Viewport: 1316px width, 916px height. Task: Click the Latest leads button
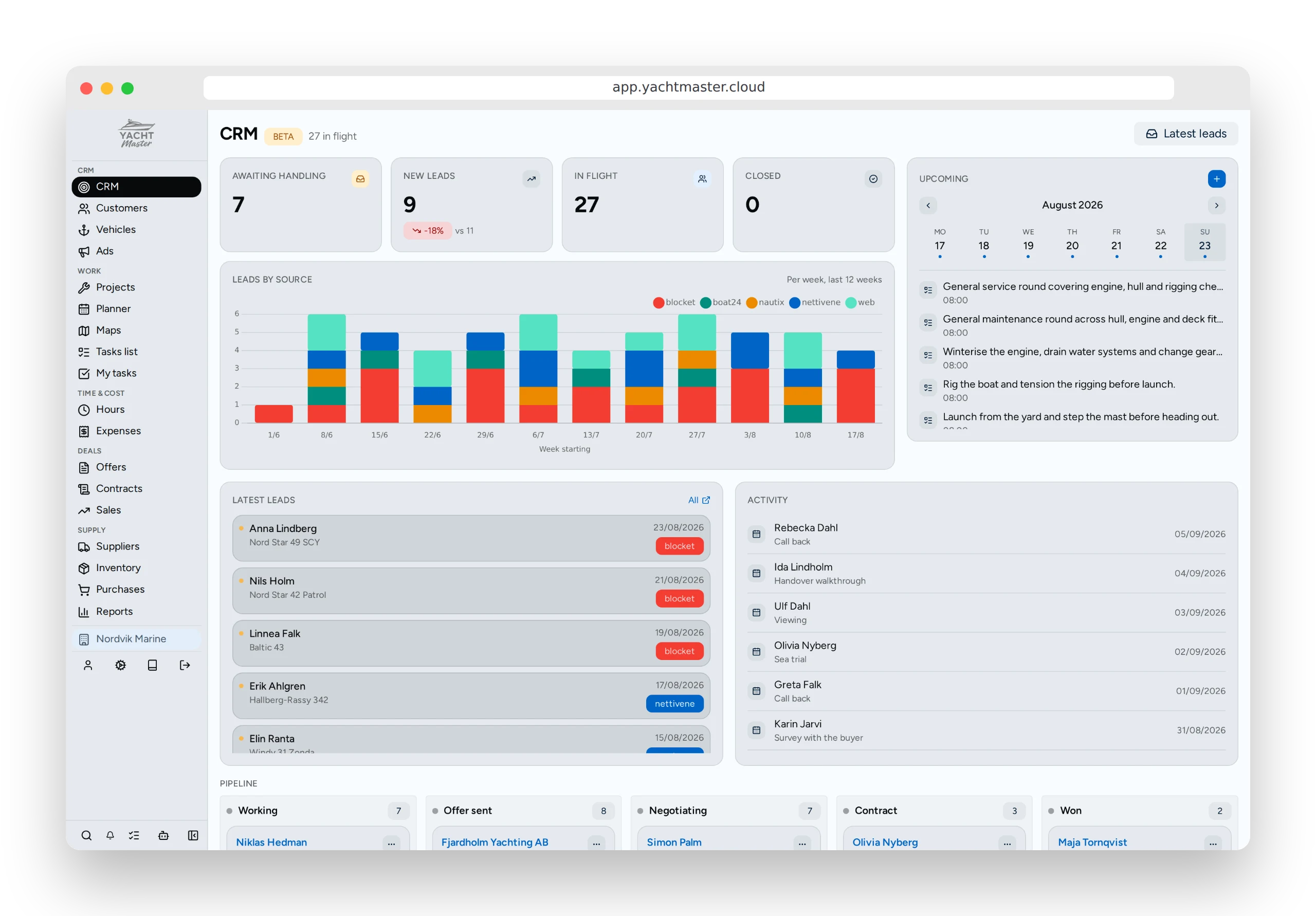tap(1185, 134)
